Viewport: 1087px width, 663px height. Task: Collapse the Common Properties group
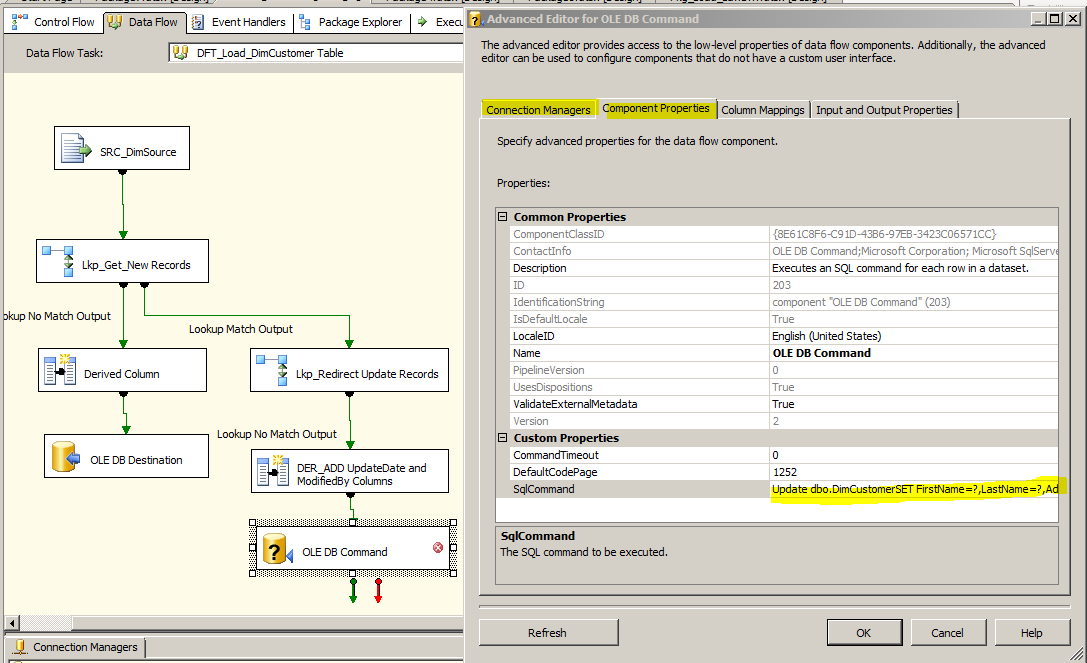[x=502, y=217]
